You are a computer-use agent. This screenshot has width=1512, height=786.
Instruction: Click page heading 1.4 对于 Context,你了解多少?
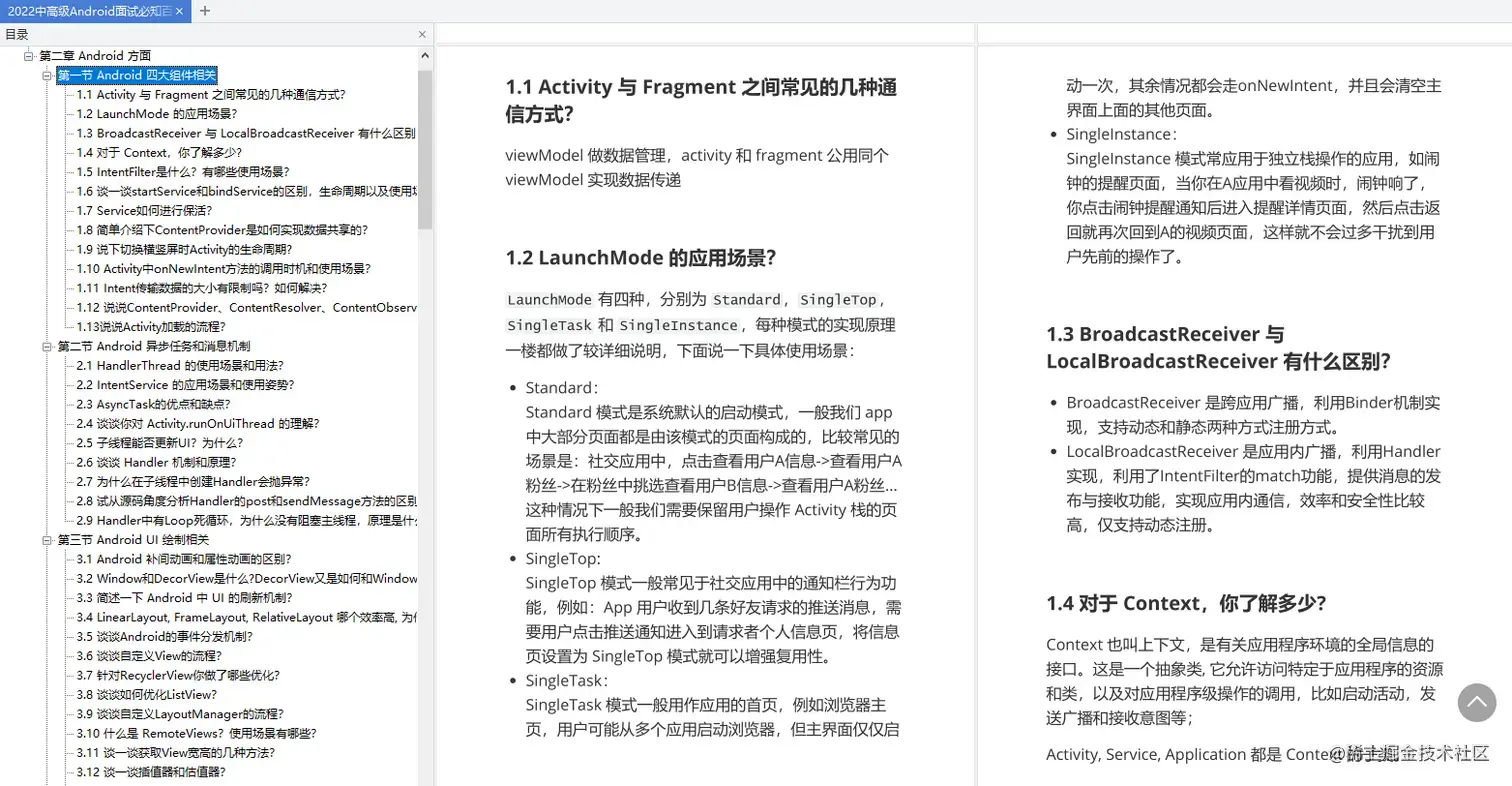click(x=1186, y=603)
